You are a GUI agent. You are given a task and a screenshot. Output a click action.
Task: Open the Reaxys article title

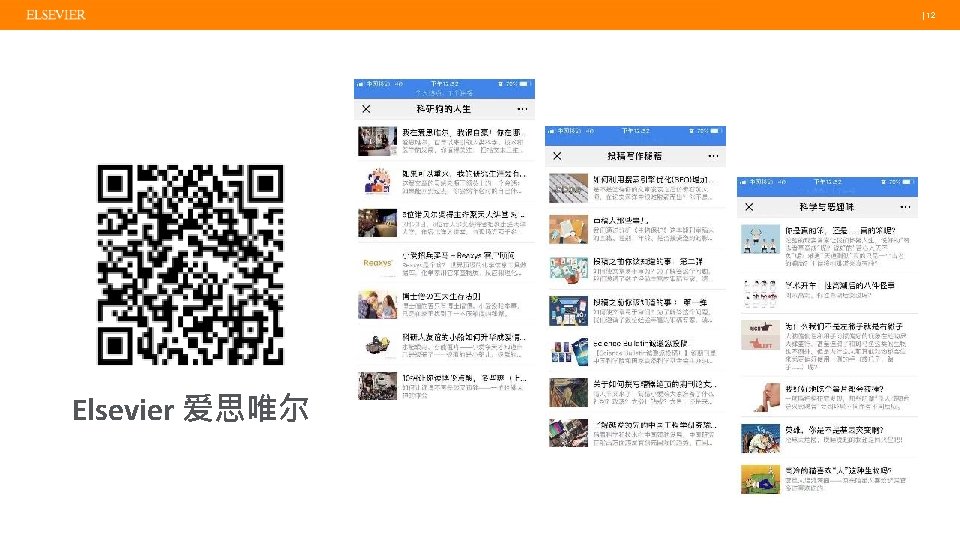coord(459,255)
